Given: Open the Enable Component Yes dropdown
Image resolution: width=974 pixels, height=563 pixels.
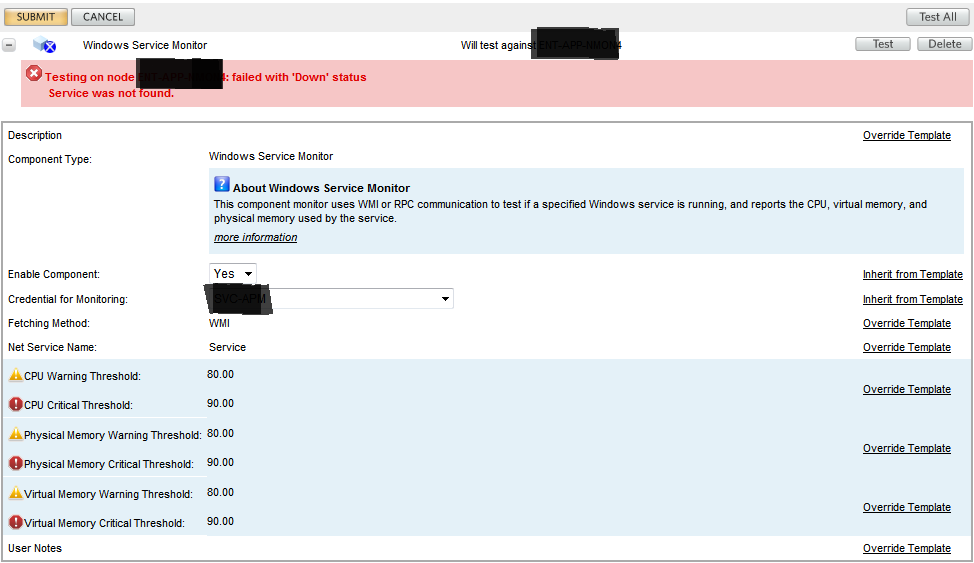Looking at the screenshot, I should pyautogui.click(x=233, y=273).
